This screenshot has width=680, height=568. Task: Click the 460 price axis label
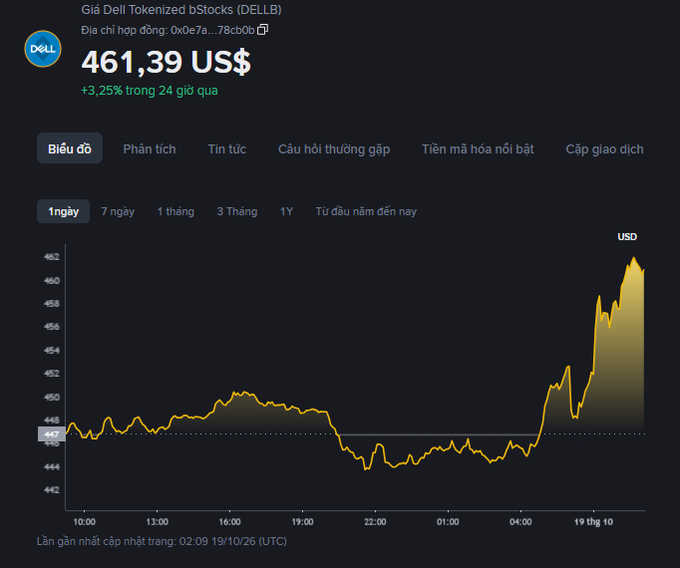tap(52, 281)
